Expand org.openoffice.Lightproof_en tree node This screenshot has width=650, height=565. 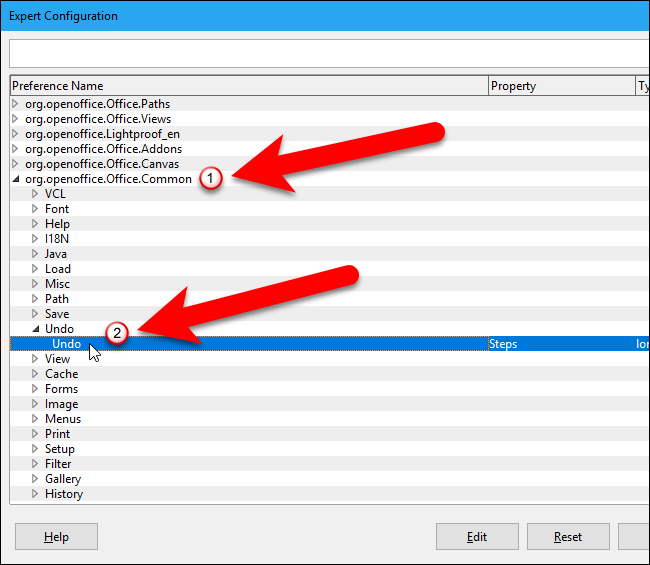(15, 134)
